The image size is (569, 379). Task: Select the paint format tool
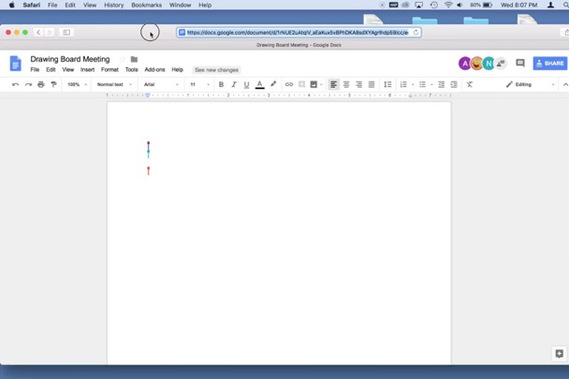click(x=54, y=85)
